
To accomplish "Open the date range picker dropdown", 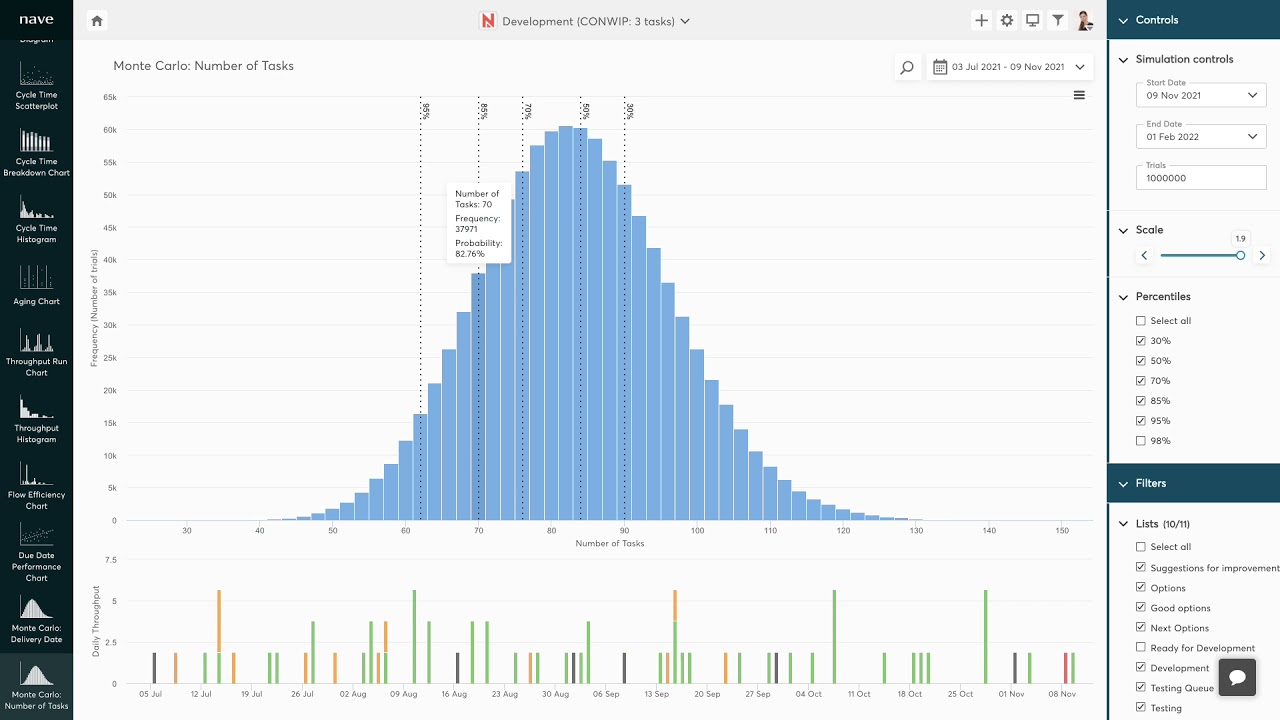I will coord(1009,67).
